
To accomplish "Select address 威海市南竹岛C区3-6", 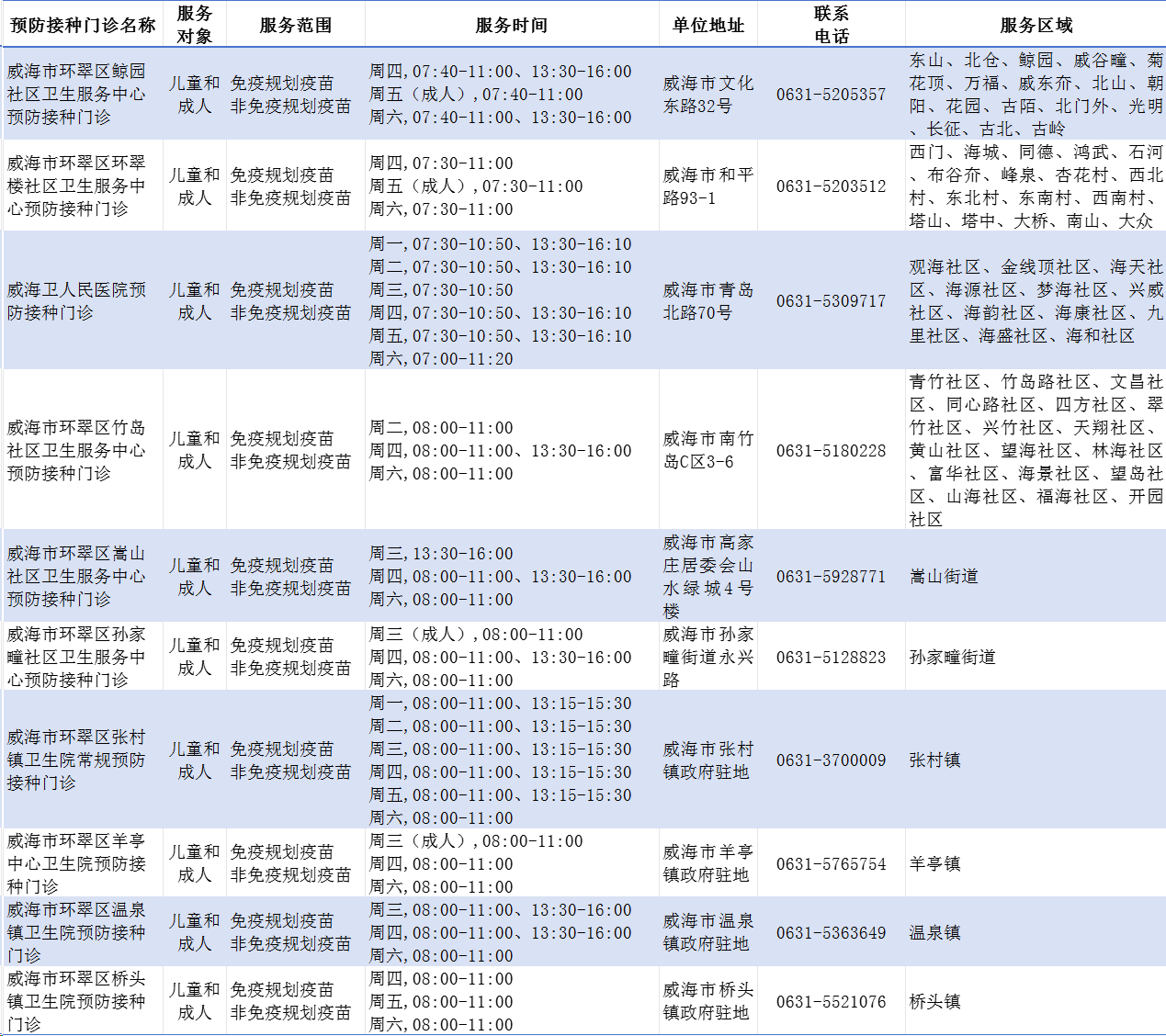I will click(708, 450).
